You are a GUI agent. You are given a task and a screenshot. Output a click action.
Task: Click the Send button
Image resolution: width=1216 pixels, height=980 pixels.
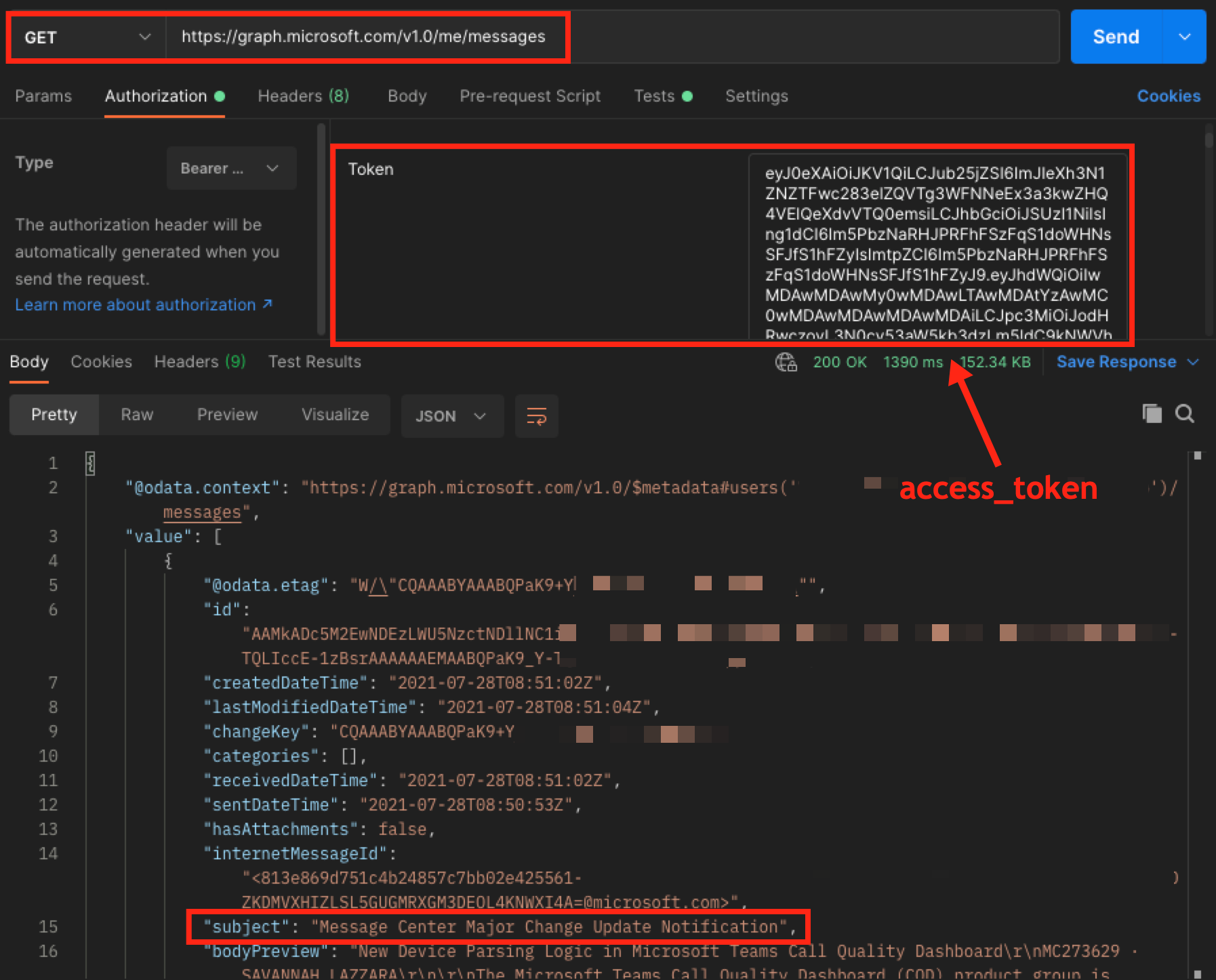point(1116,37)
